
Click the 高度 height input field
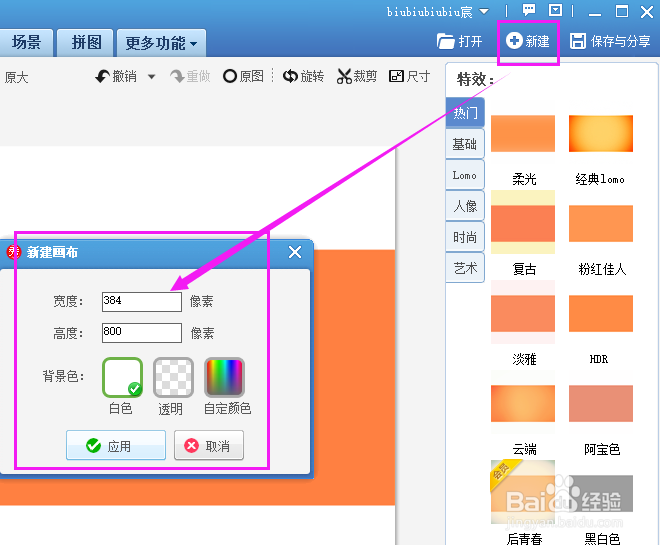pyautogui.click(x=142, y=333)
